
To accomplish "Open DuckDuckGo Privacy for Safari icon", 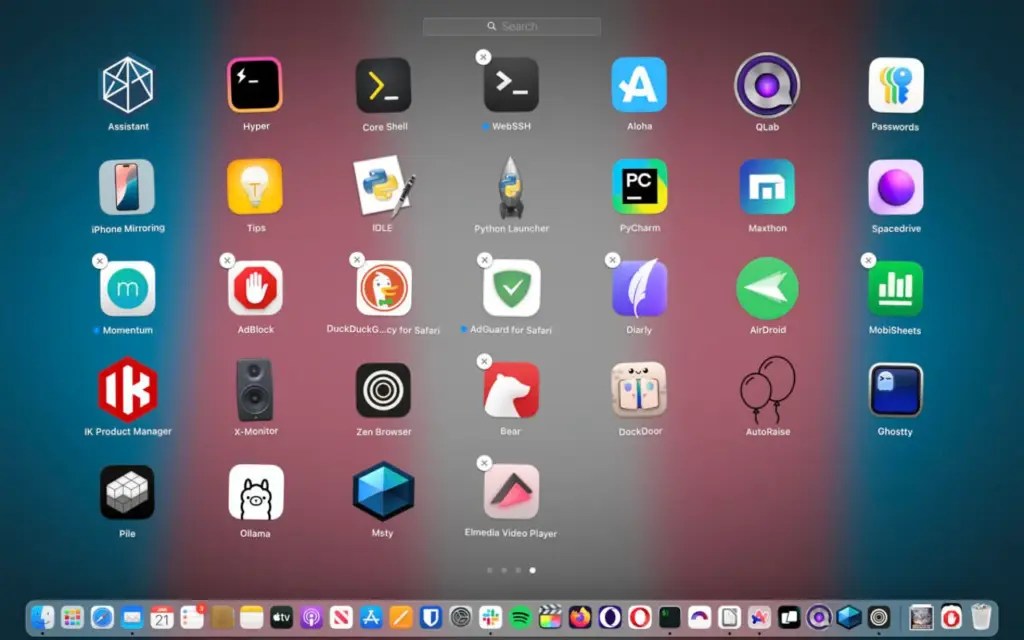I will tap(384, 288).
